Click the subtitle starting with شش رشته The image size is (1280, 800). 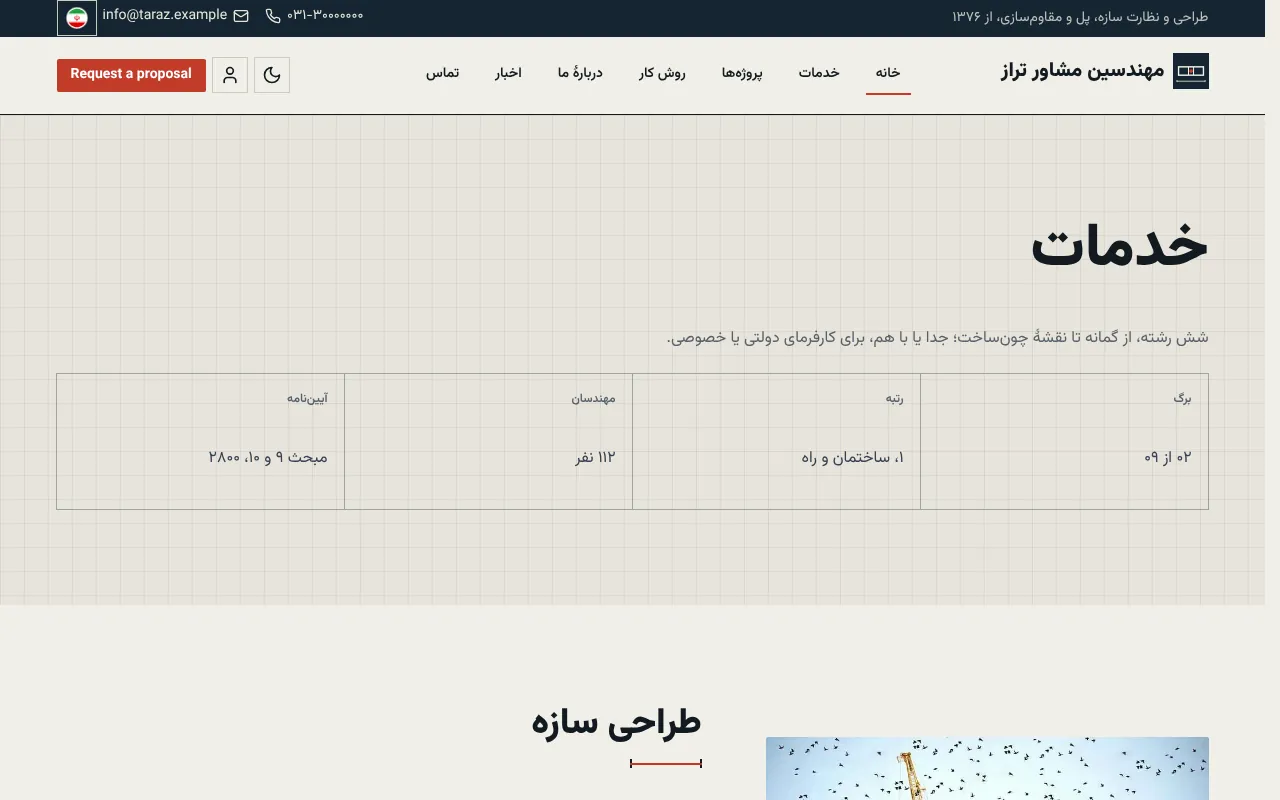[938, 338]
